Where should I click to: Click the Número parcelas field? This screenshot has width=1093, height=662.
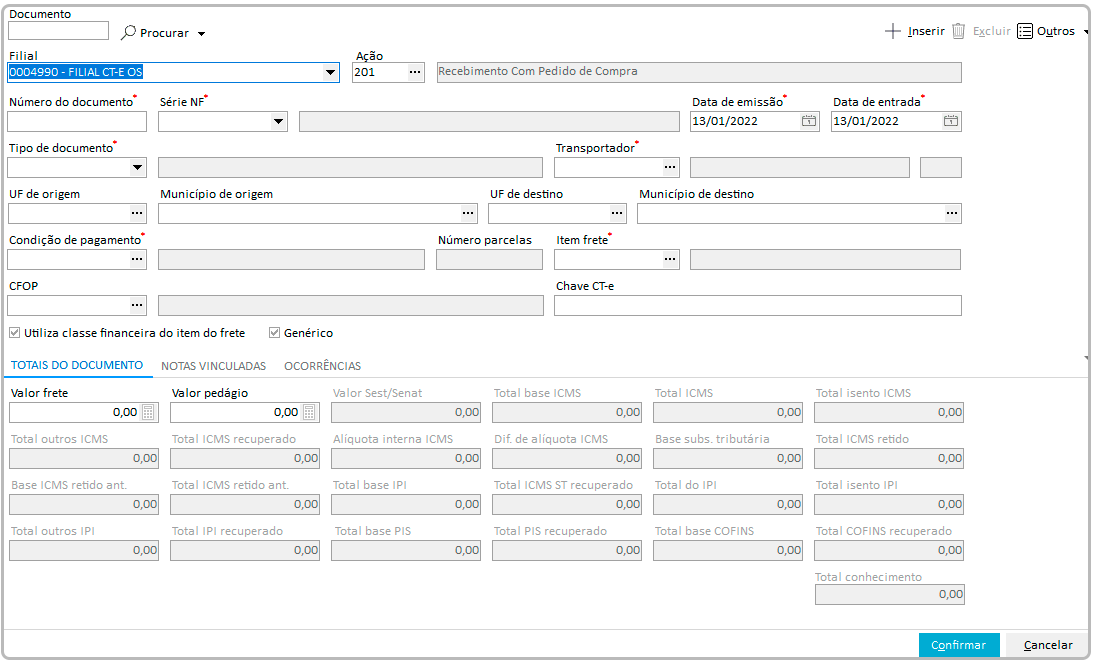pos(489,259)
